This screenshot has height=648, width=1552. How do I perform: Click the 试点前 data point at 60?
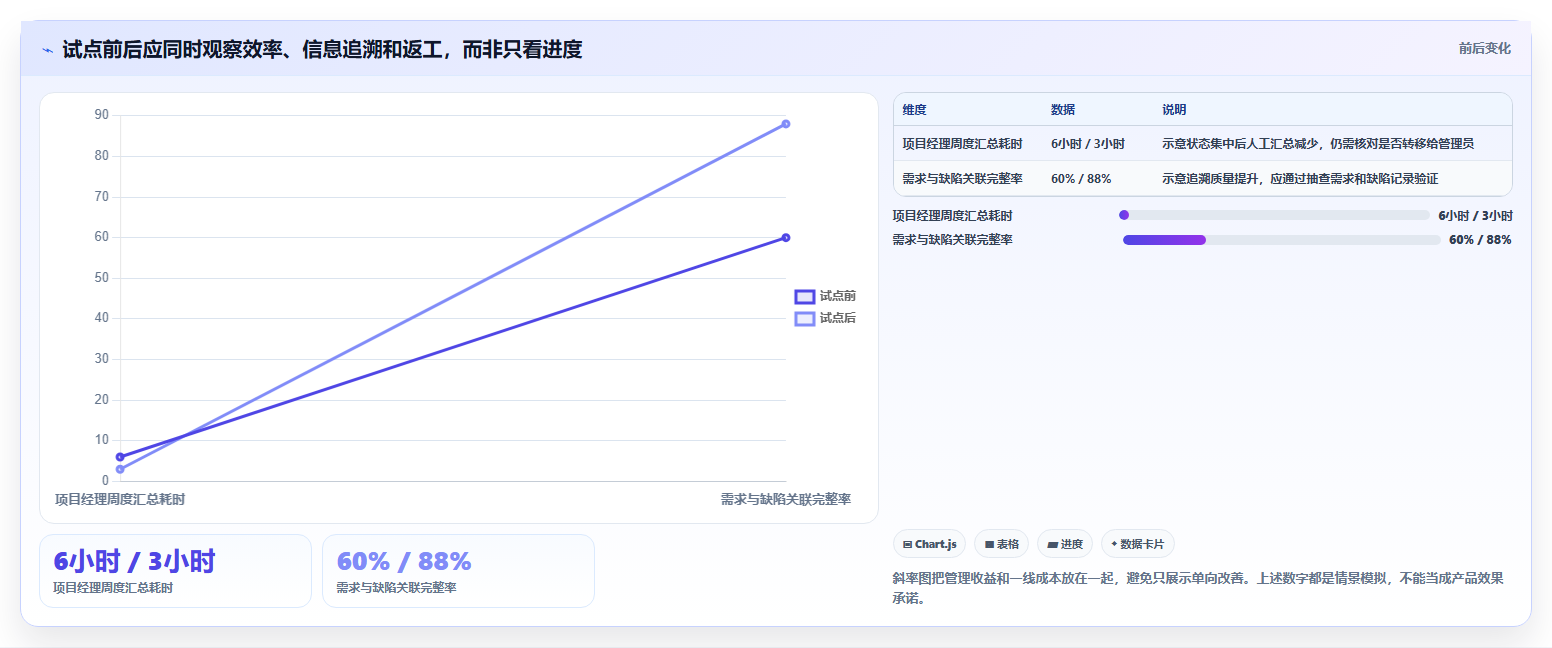tap(786, 237)
